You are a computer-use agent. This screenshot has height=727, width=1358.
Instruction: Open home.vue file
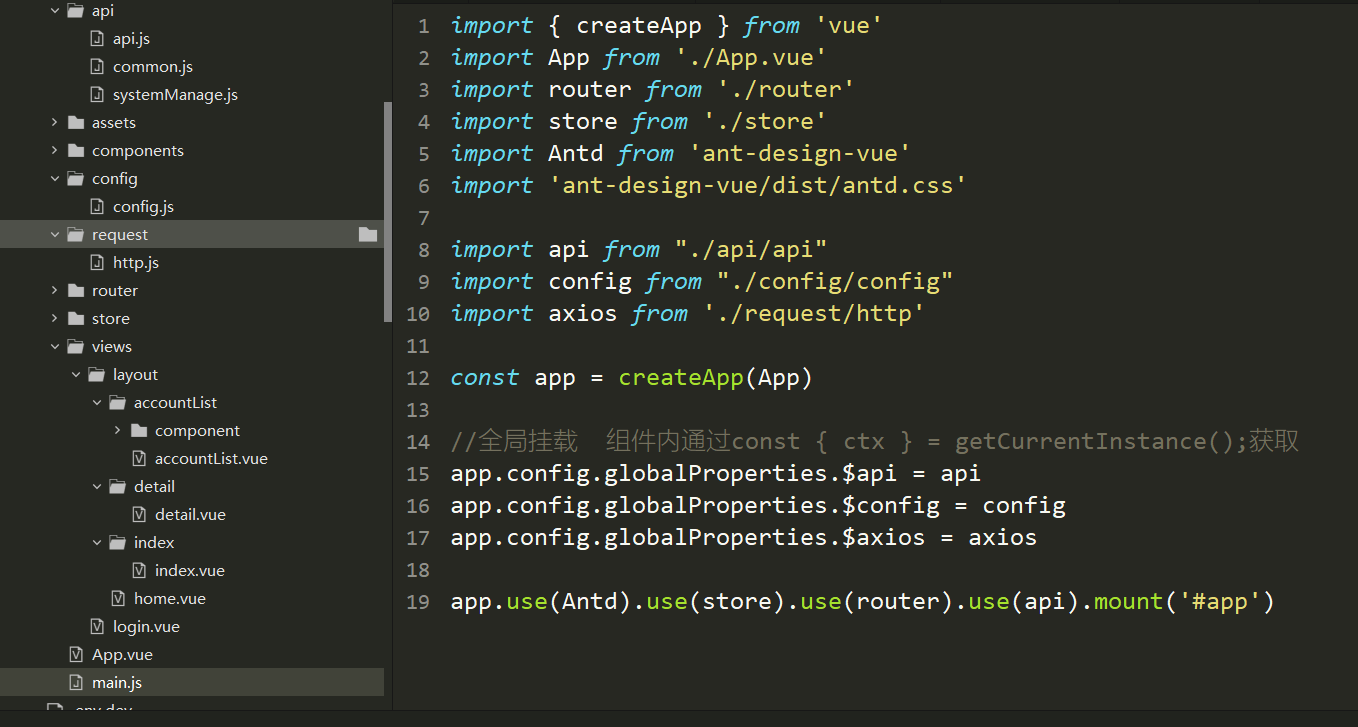pyautogui.click(x=170, y=599)
